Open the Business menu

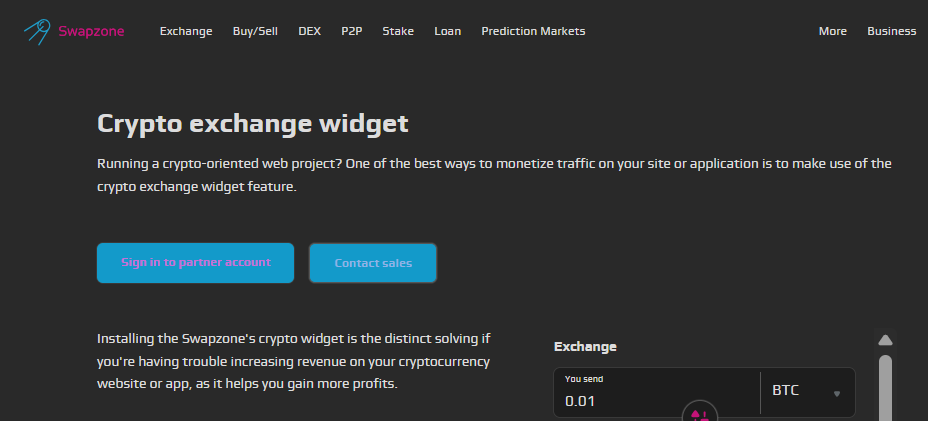891,31
